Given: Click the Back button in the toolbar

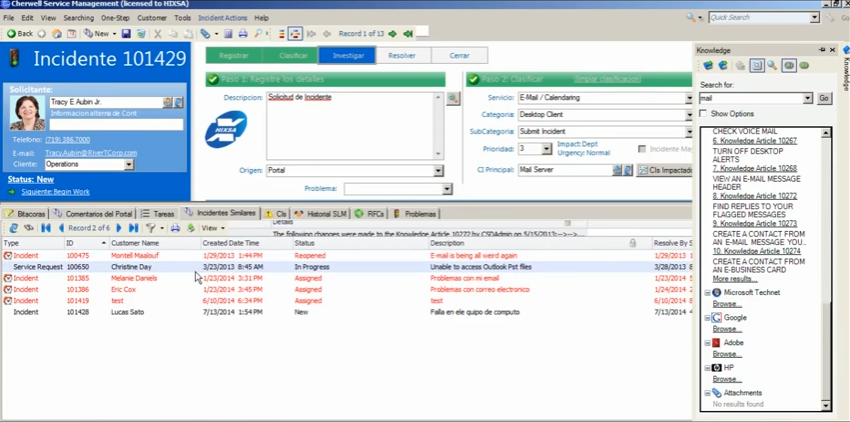Looking at the screenshot, I should click(x=20, y=34).
